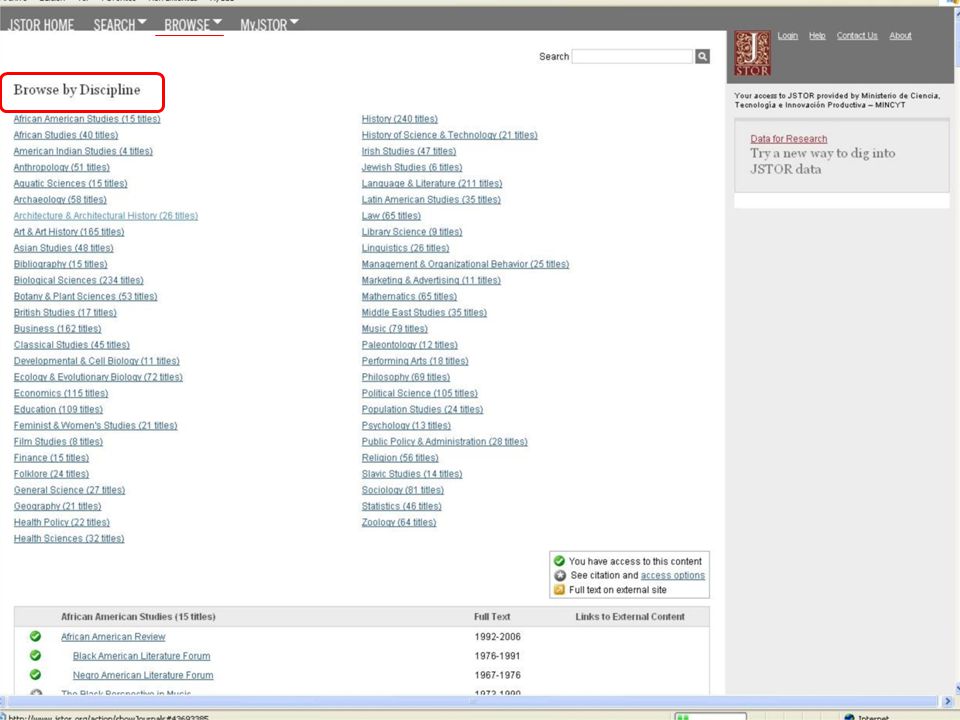Open Management & Organizational Behavior (25 titles)
The height and width of the screenshot is (720, 960).
[465, 264]
